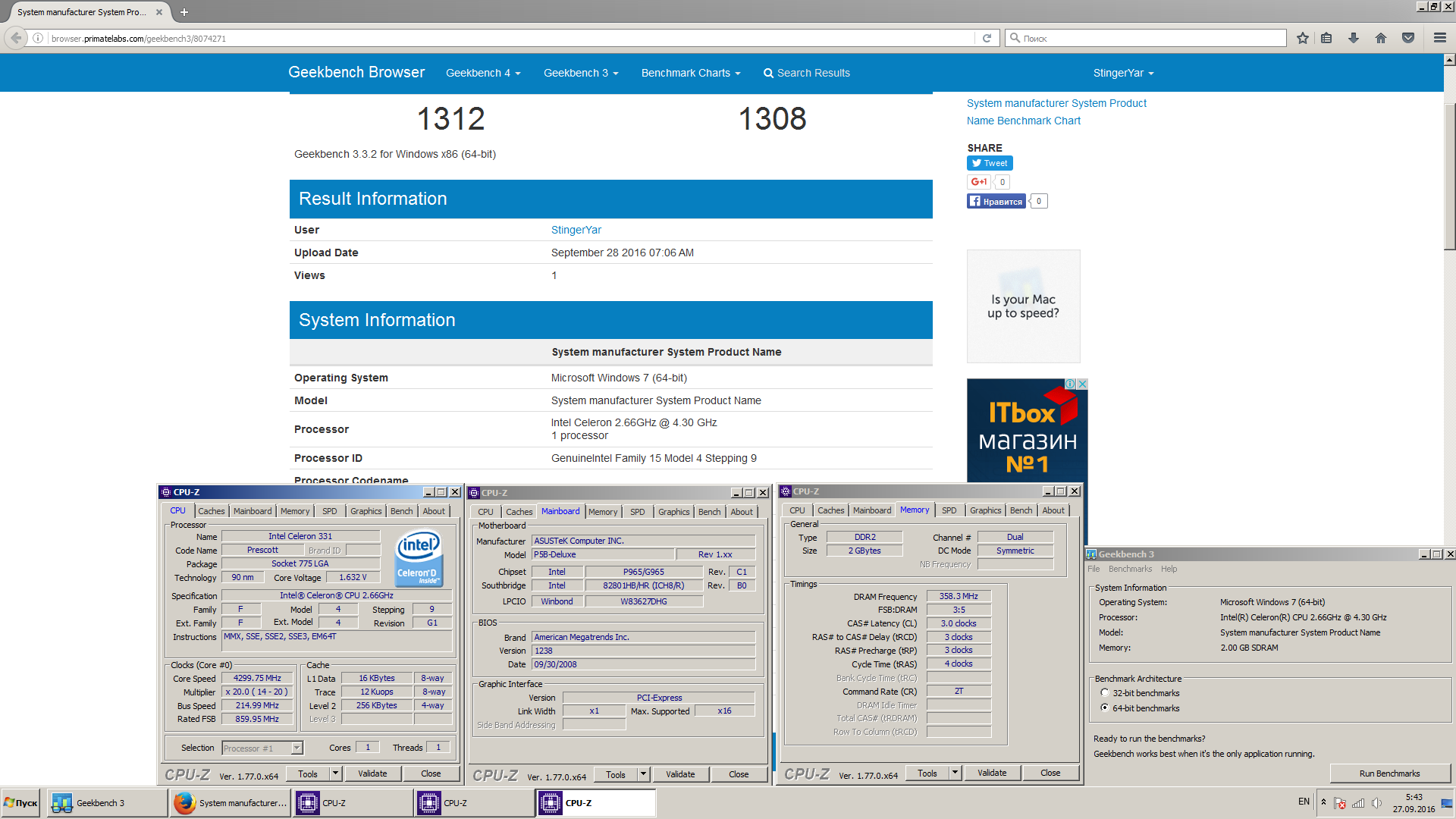Viewport: 1456px width, 819px height.
Task: Click the site information icon in address bar
Action: coord(38,38)
